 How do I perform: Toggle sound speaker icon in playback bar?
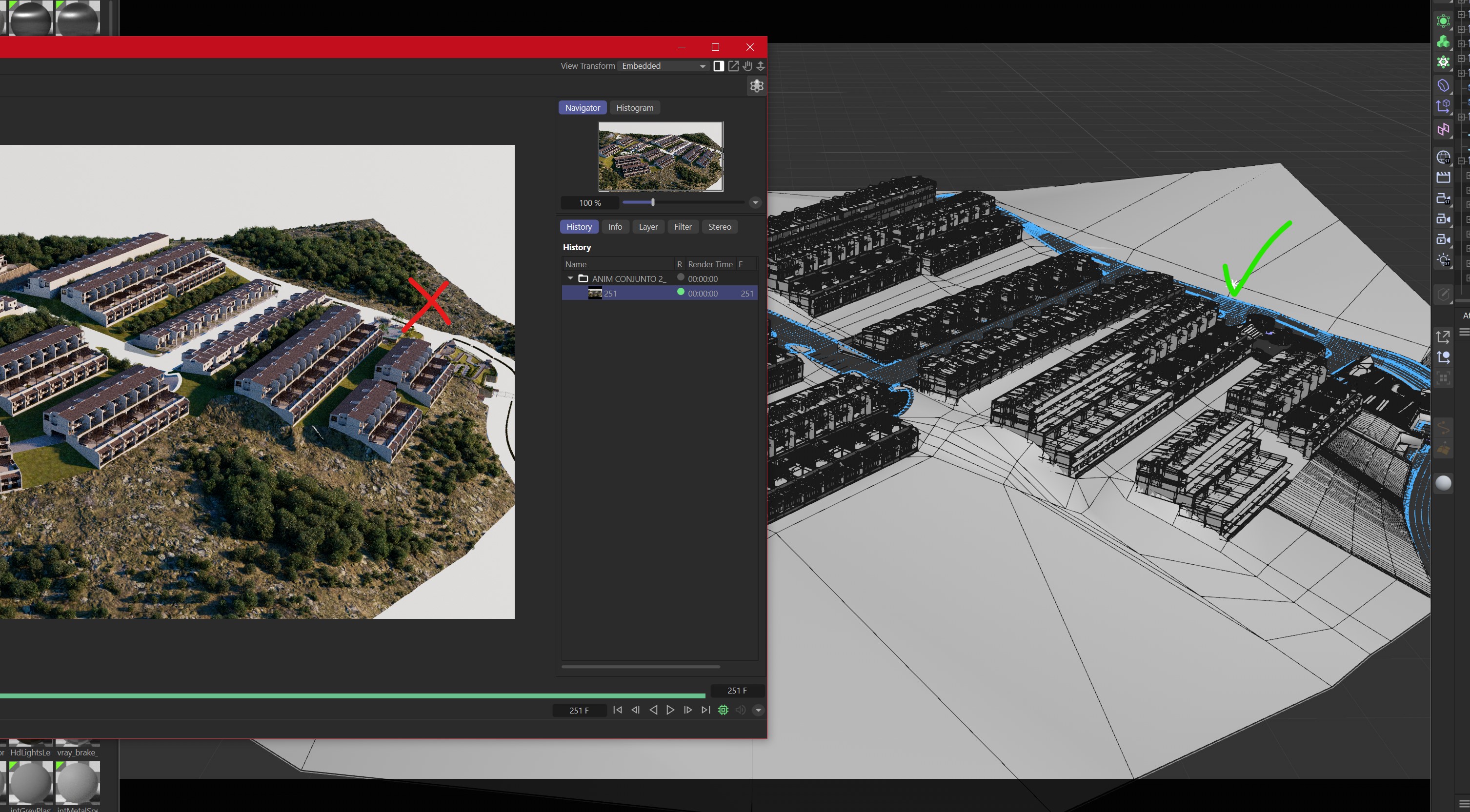point(740,710)
